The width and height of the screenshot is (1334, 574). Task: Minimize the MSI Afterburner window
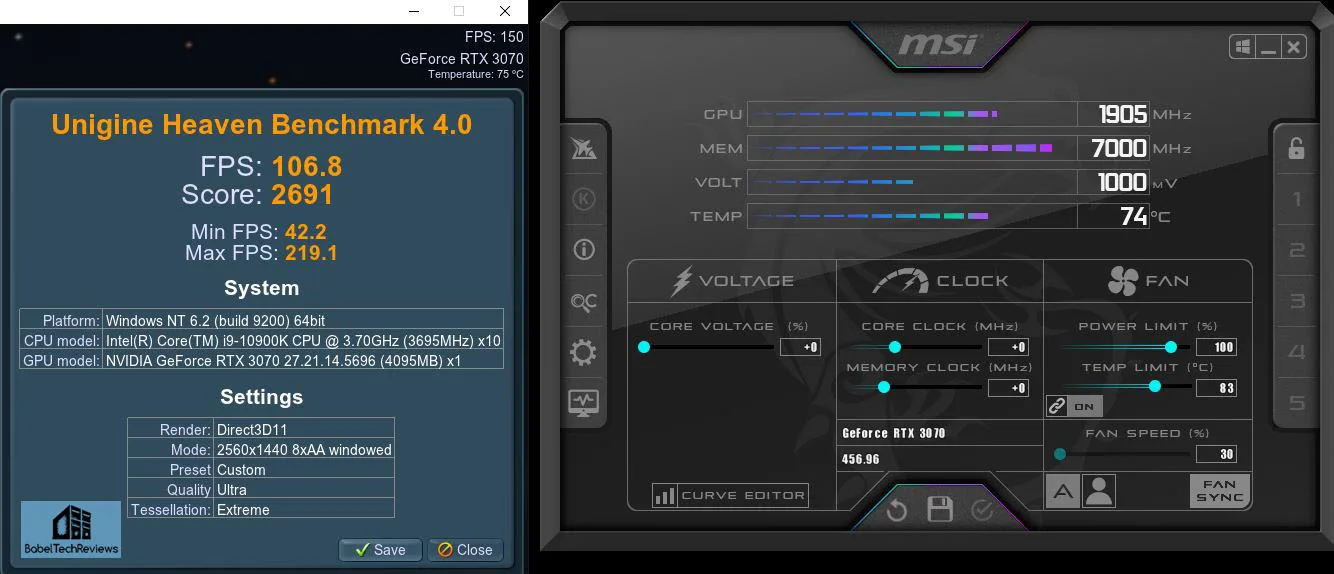(x=1269, y=47)
